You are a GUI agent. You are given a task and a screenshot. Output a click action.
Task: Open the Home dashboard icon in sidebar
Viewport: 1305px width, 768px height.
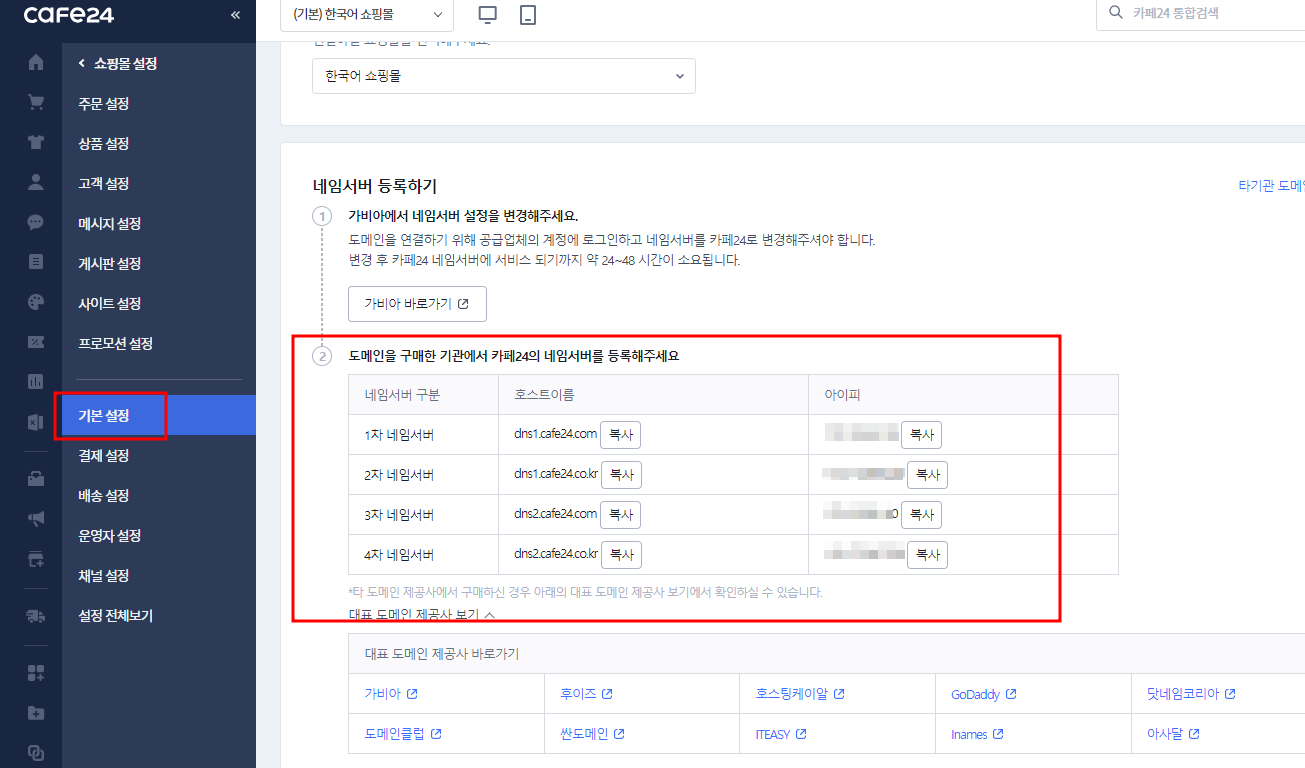[x=36, y=62]
